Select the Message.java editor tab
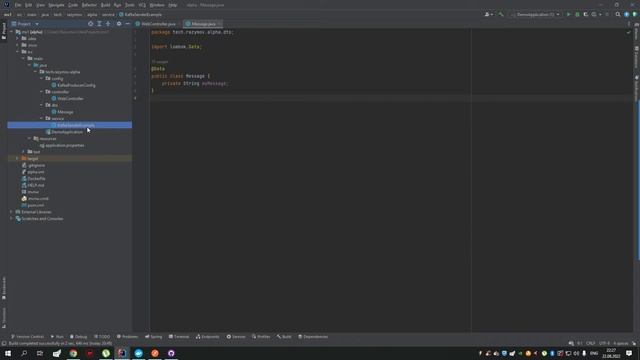Screen dimensions: 640x360 point(202,24)
